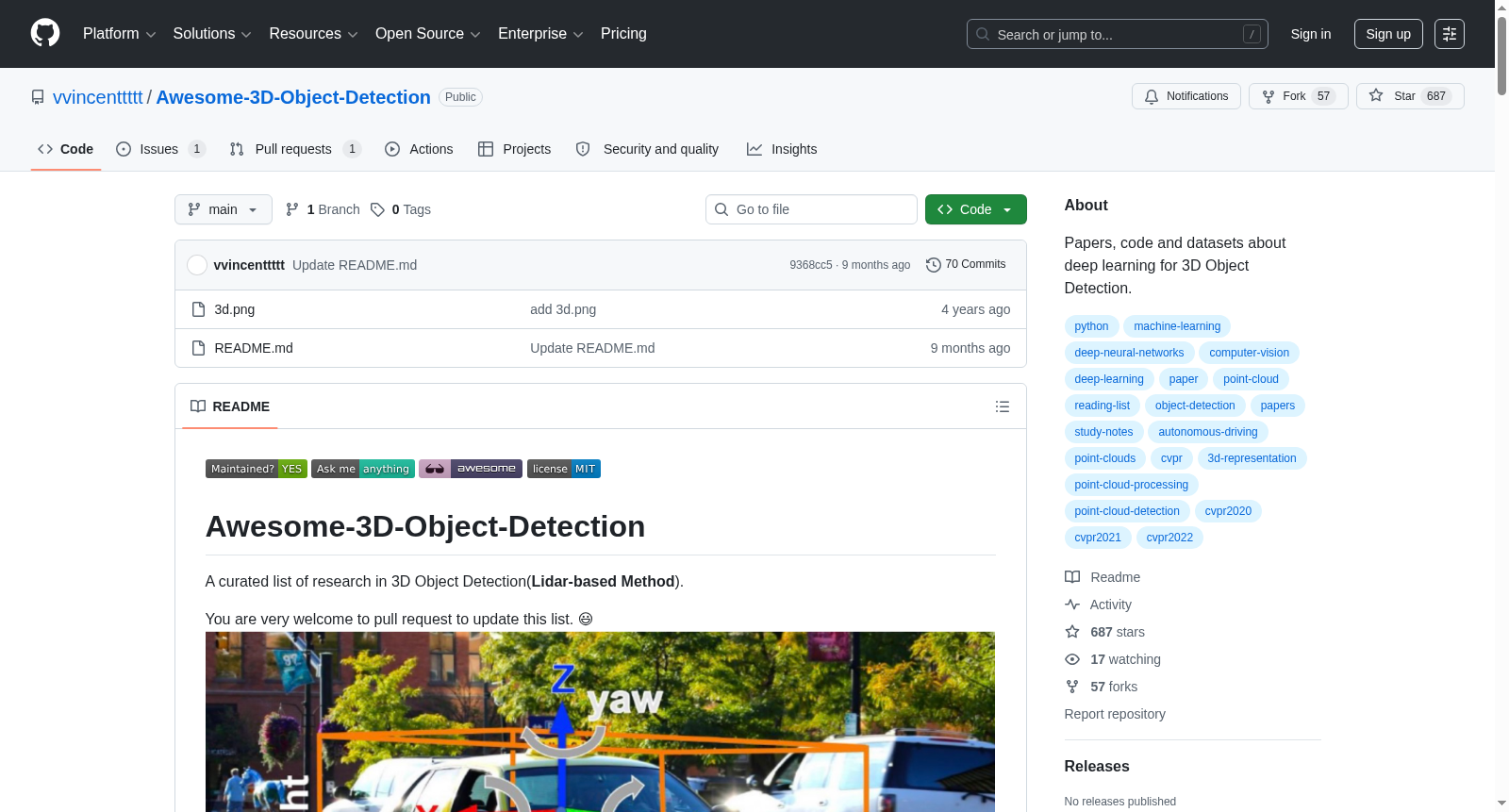Click the README outline icon
This screenshot has height=812, width=1509.
[1002, 406]
